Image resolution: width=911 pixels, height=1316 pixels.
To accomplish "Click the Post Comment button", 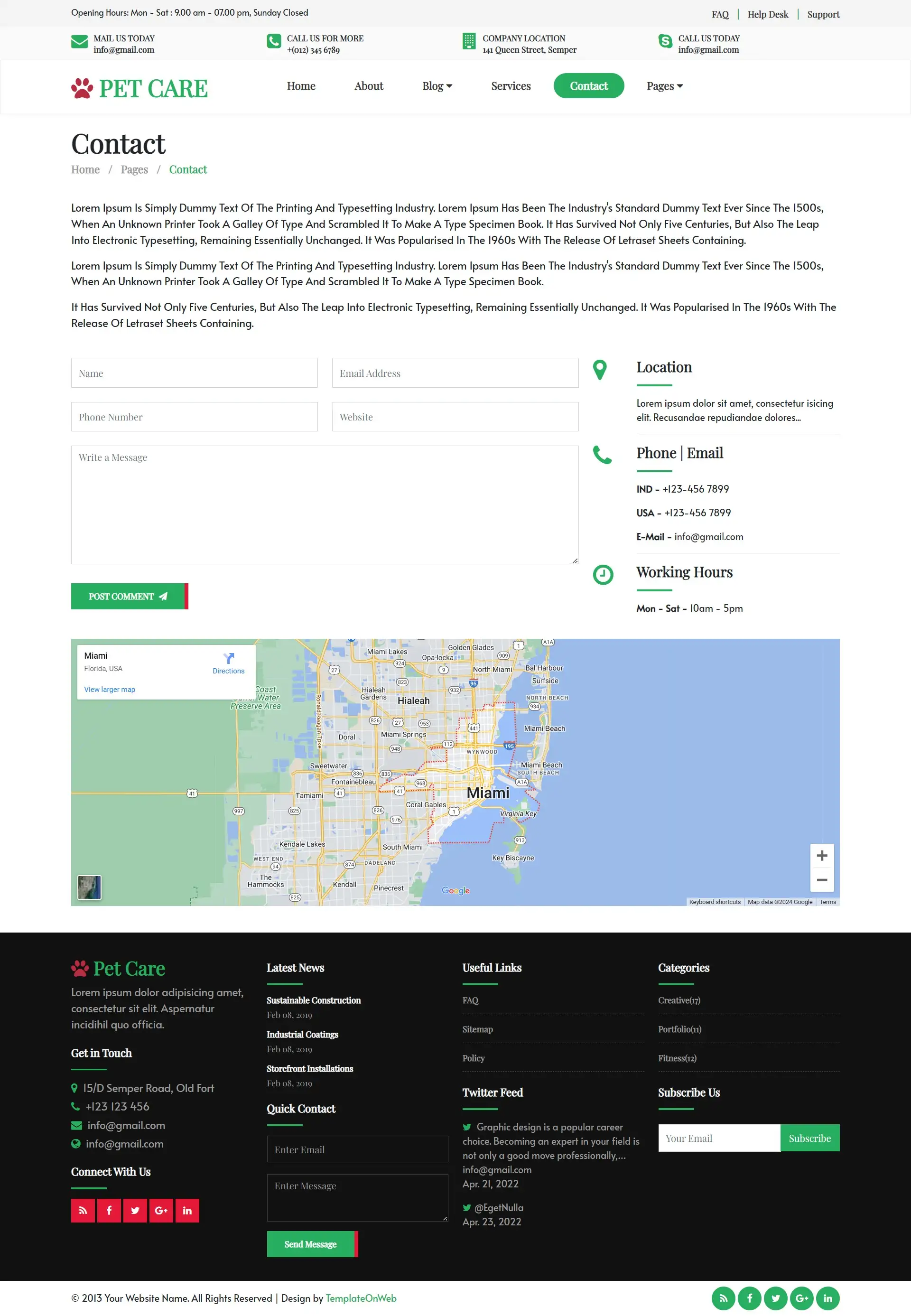I will pyautogui.click(x=127, y=596).
